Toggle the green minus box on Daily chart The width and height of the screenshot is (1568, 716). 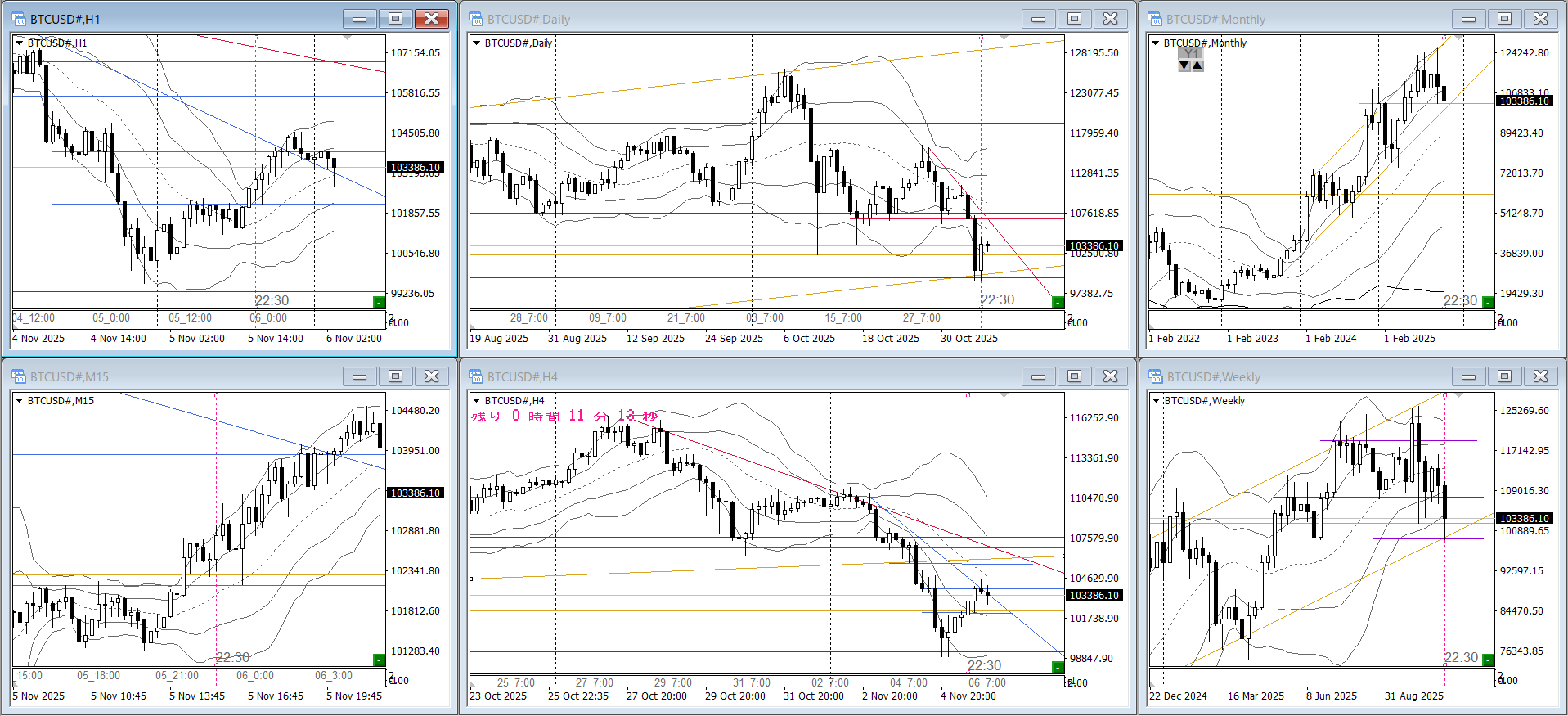point(1058,303)
